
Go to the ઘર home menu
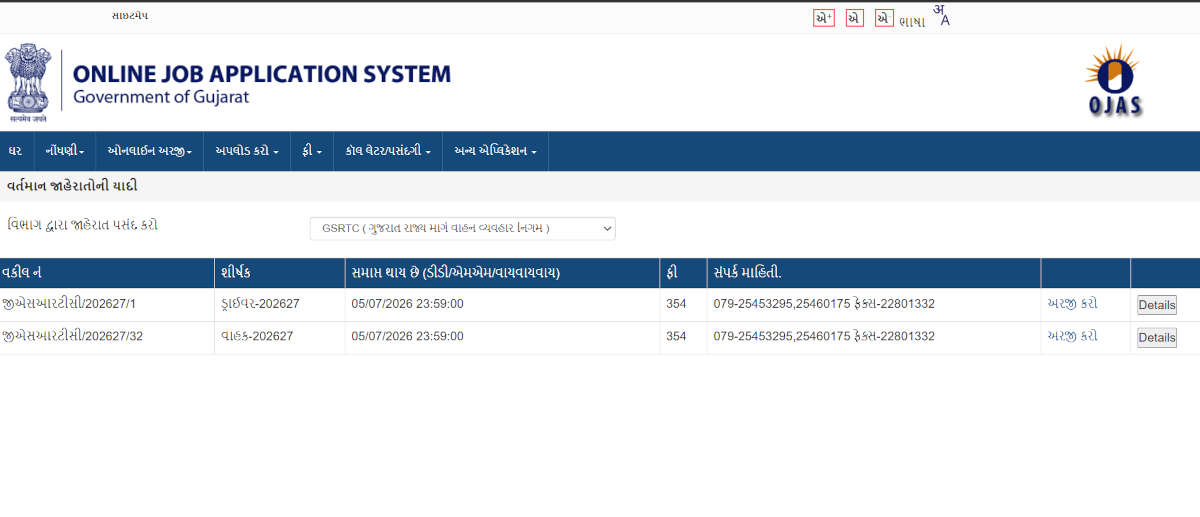click(x=15, y=151)
